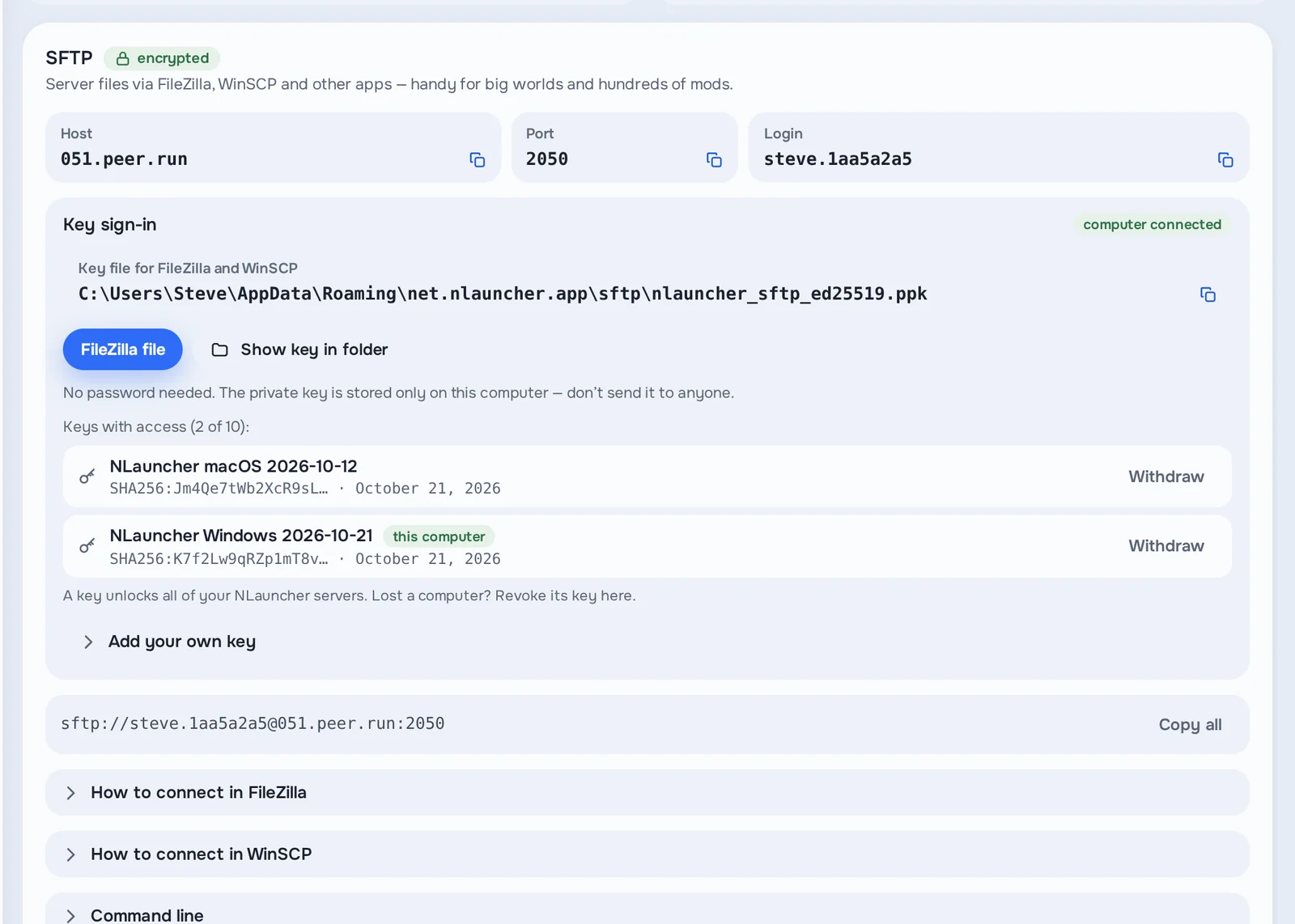1295x924 pixels.
Task: Click the computer connected status badge
Action: tap(1152, 225)
